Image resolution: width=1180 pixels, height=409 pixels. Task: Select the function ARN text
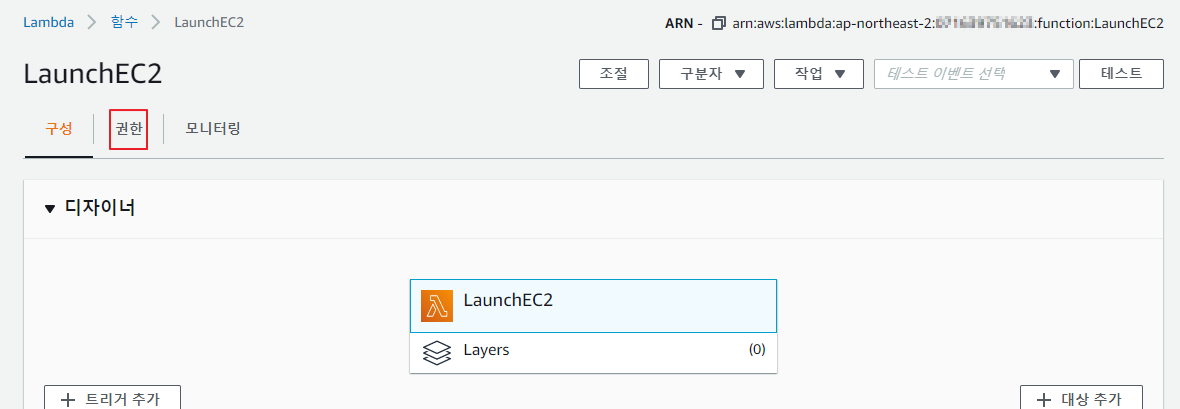pyautogui.click(x=948, y=23)
